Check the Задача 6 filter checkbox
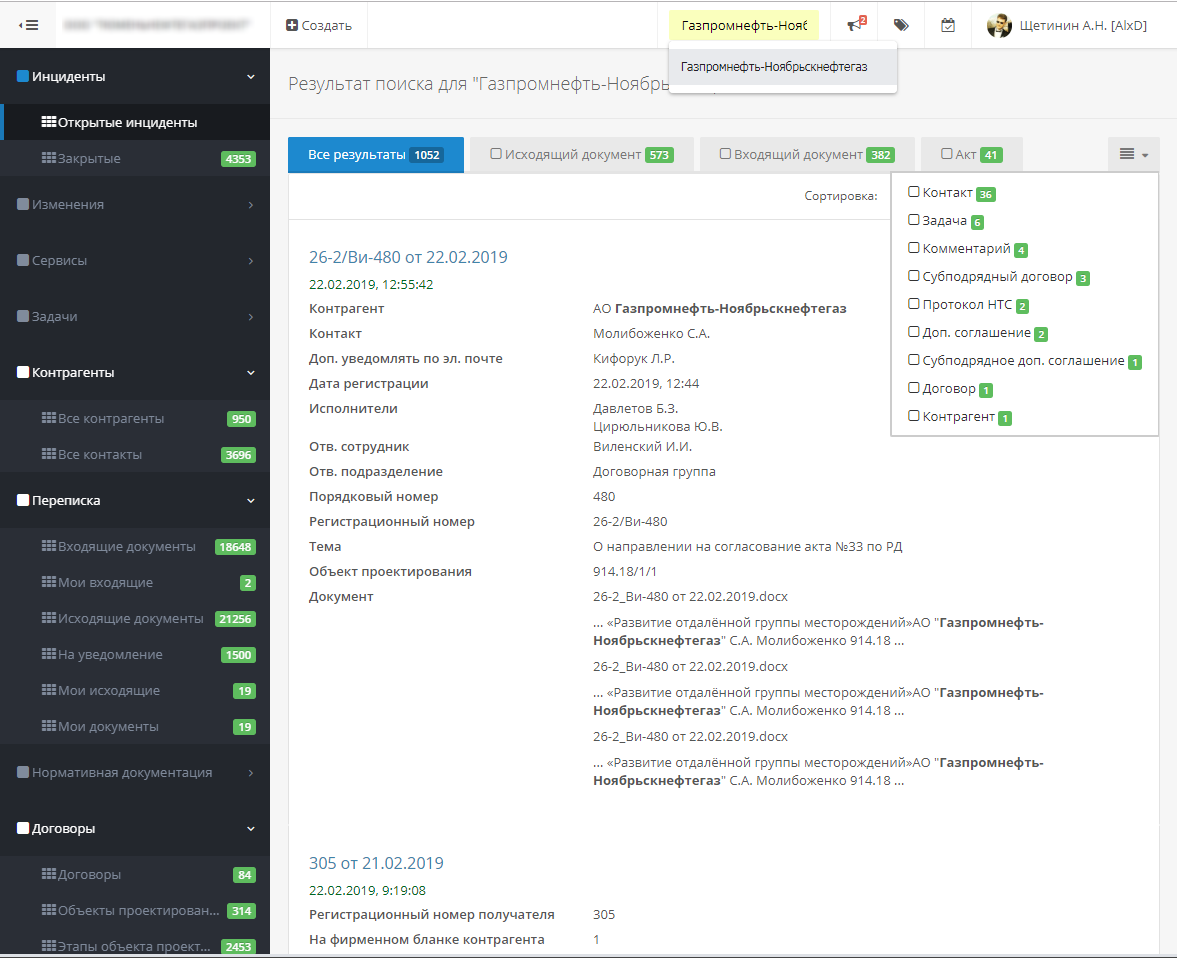 click(x=914, y=220)
